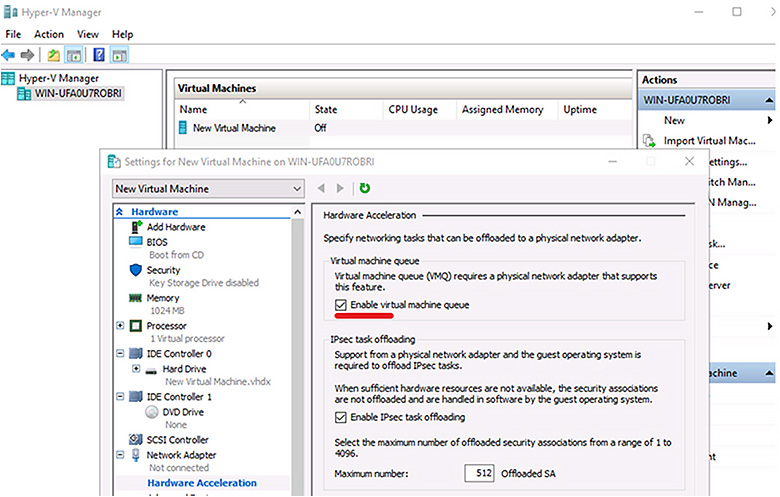This screenshot has height=497, width=780.
Task: Select Memory settings item
Action: click(162, 298)
